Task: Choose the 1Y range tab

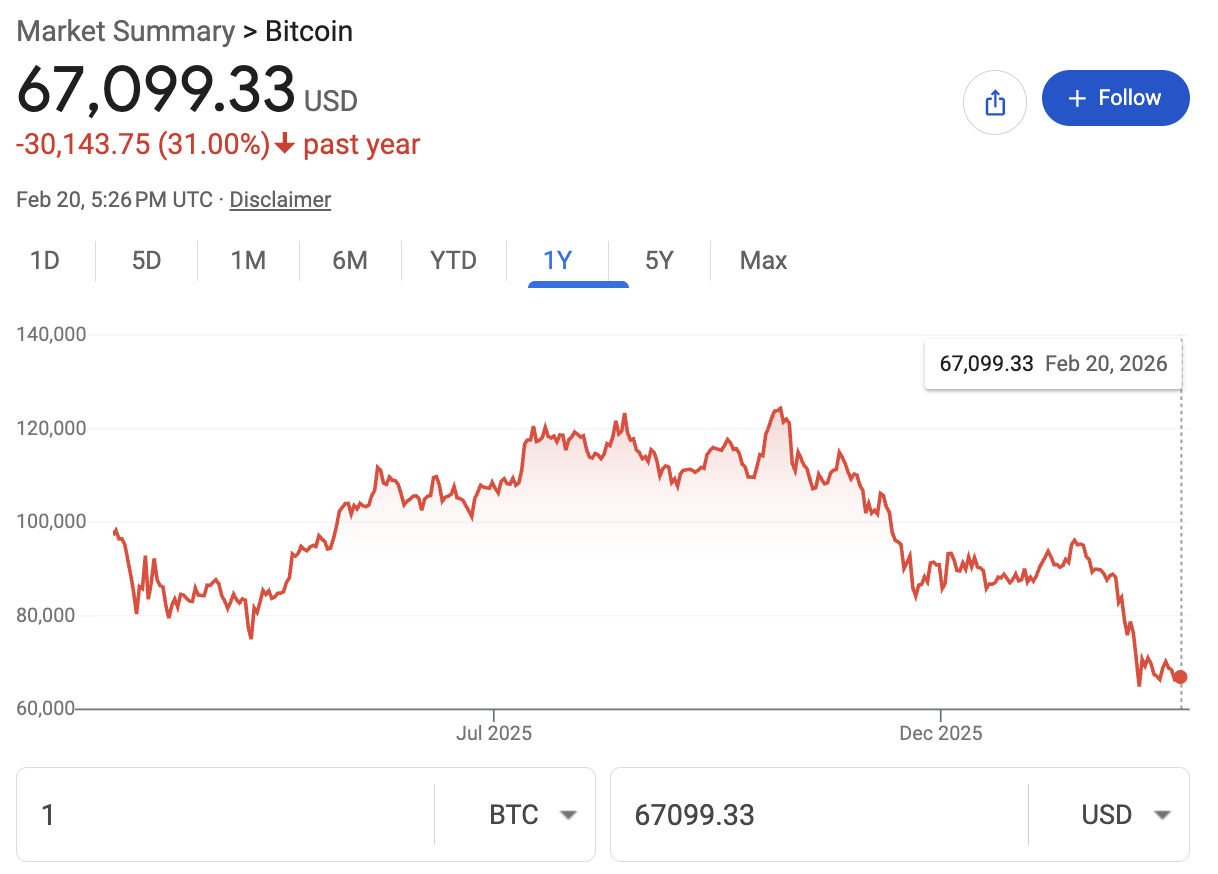Action: 557,261
